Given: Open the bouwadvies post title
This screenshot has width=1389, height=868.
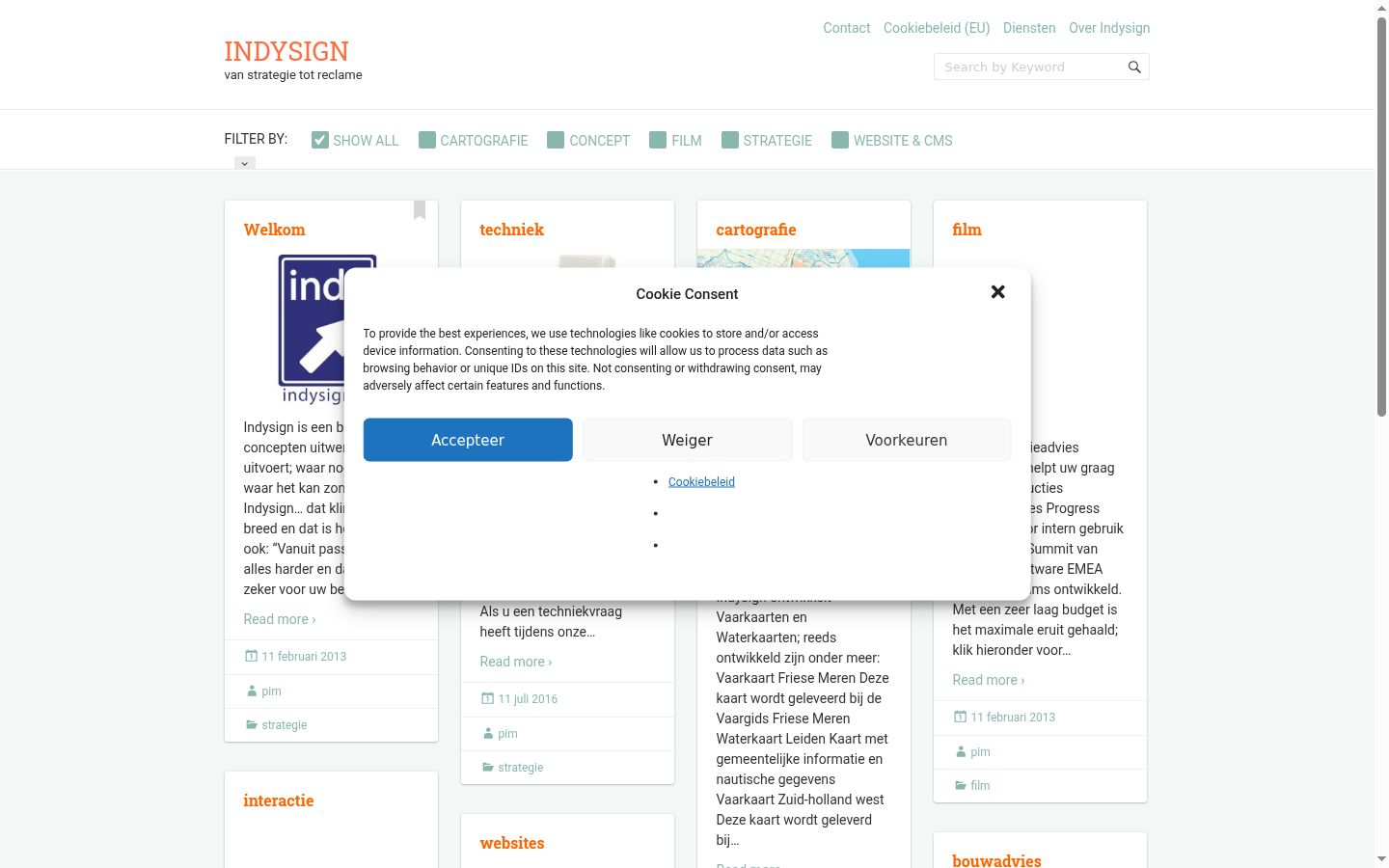Looking at the screenshot, I should tap(997, 860).
